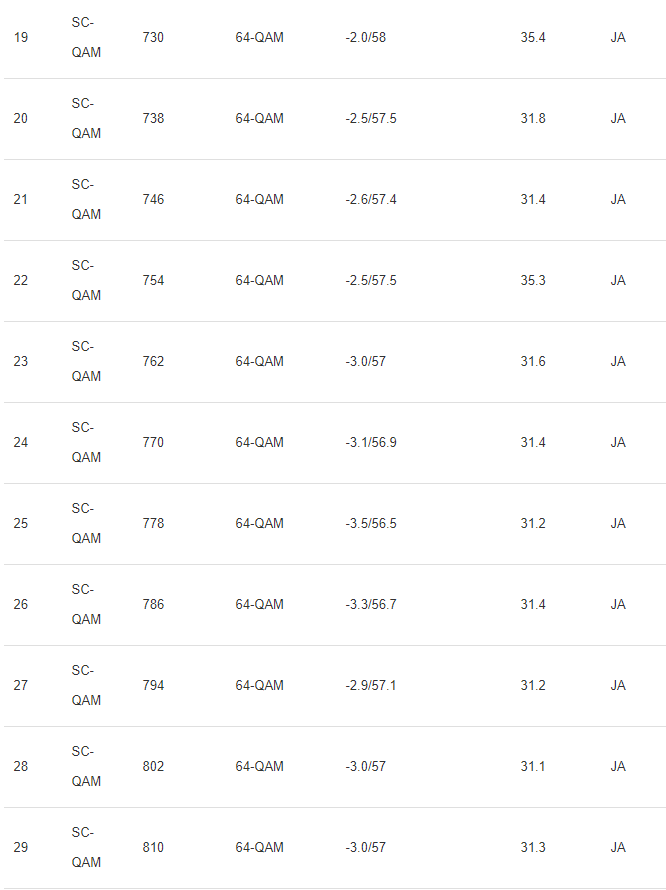Click the 64-QAM modulation in row 25
The width and height of the screenshot is (666, 890).
[x=259, y=523]
